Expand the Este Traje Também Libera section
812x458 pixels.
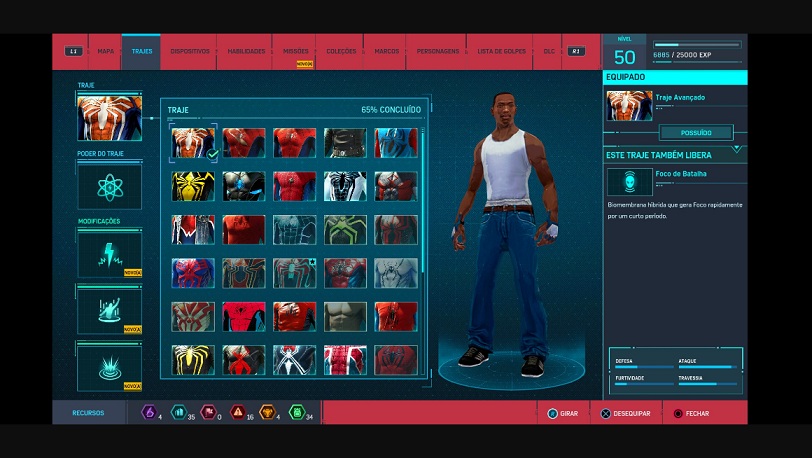[x=736, y=150]
